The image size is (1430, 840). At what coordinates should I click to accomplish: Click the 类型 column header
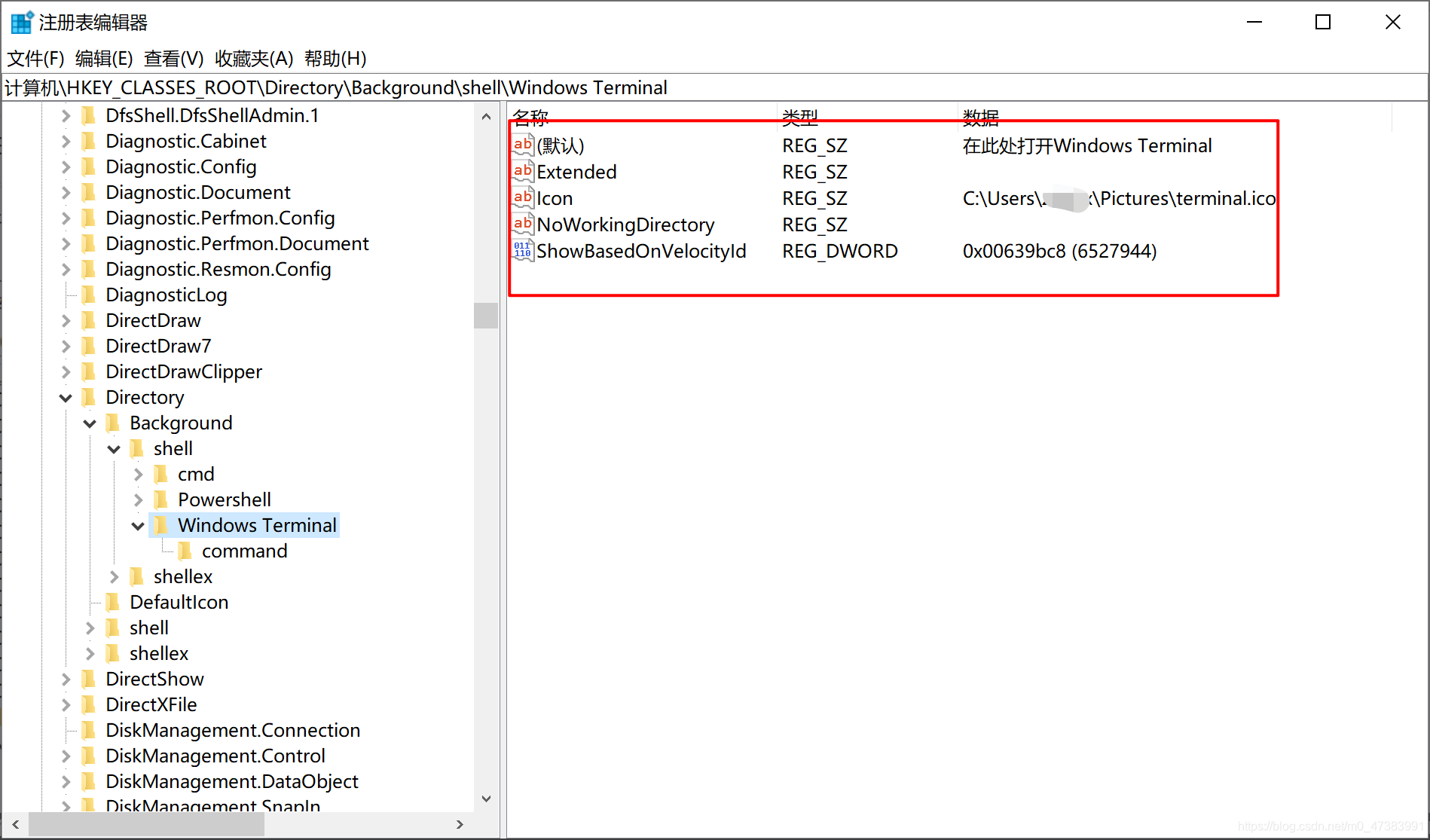coord(867,116)
